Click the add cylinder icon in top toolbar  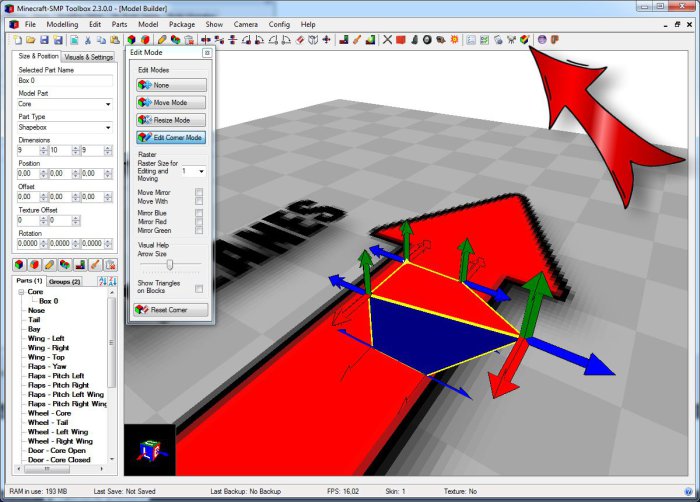(145, 40)
